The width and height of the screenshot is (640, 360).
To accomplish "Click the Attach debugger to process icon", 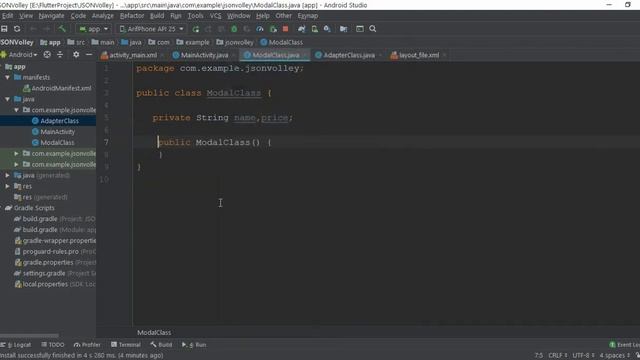I will (273, 29).
